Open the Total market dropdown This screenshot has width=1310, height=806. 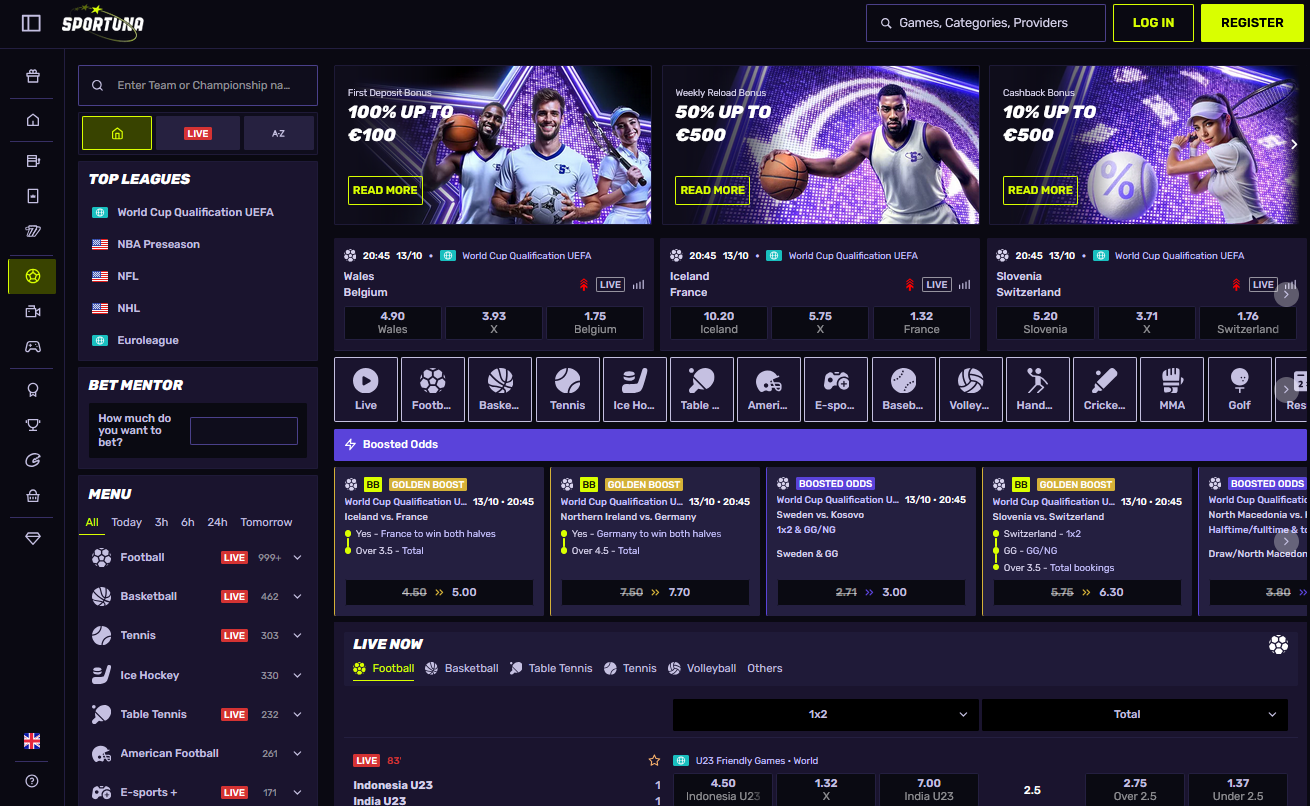tap(1134, 714)
